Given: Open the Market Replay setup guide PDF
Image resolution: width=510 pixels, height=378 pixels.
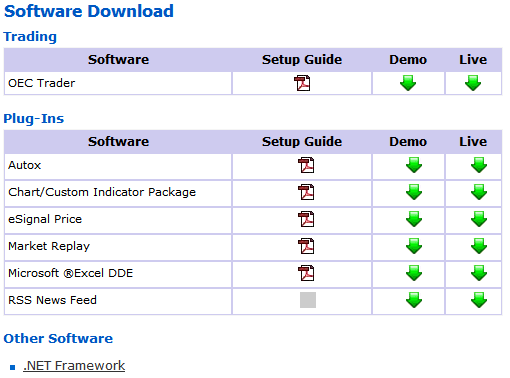Looking at the screenshot, I should (x=306, y=246).
